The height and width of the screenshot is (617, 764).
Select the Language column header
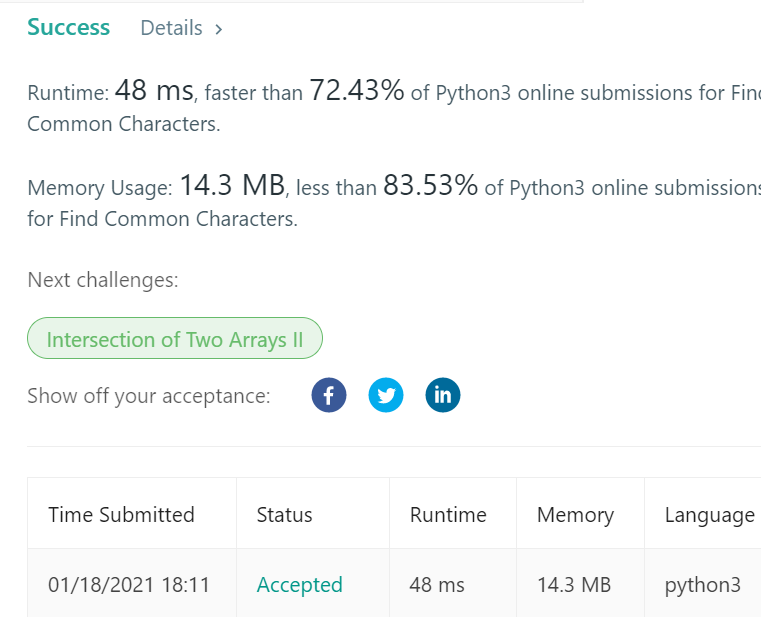710,516
